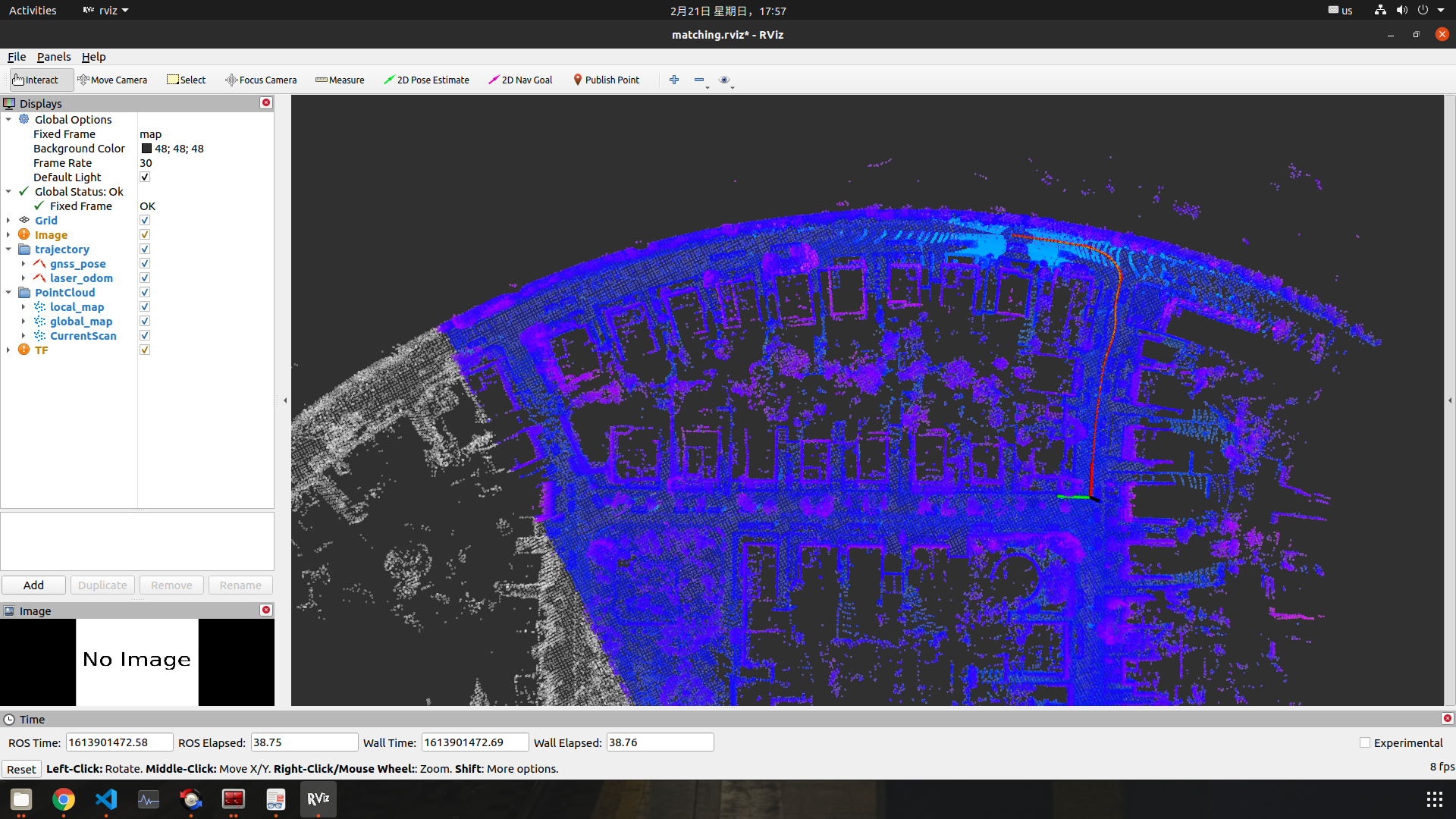The height and width of the screenshot is (819, 1456).
Task: Hide the global_map point cloud
Action: 145,321
